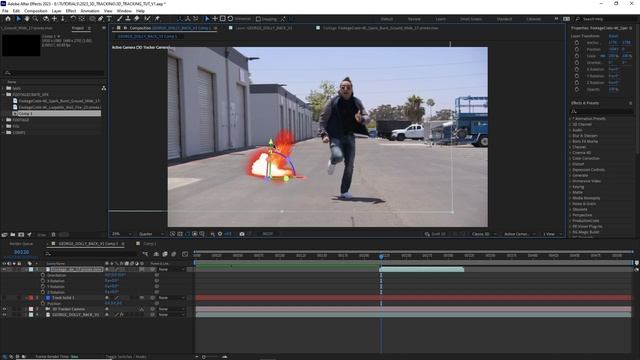Click the frame blending icon in timeline
Viewport: 640px width, 360px height.
165,254
